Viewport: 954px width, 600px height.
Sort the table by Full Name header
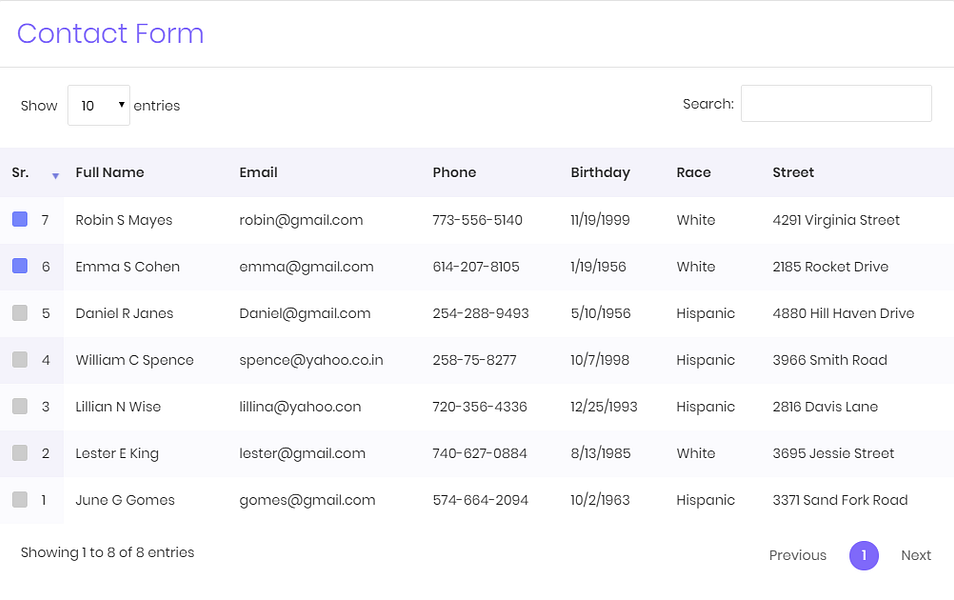110,172
